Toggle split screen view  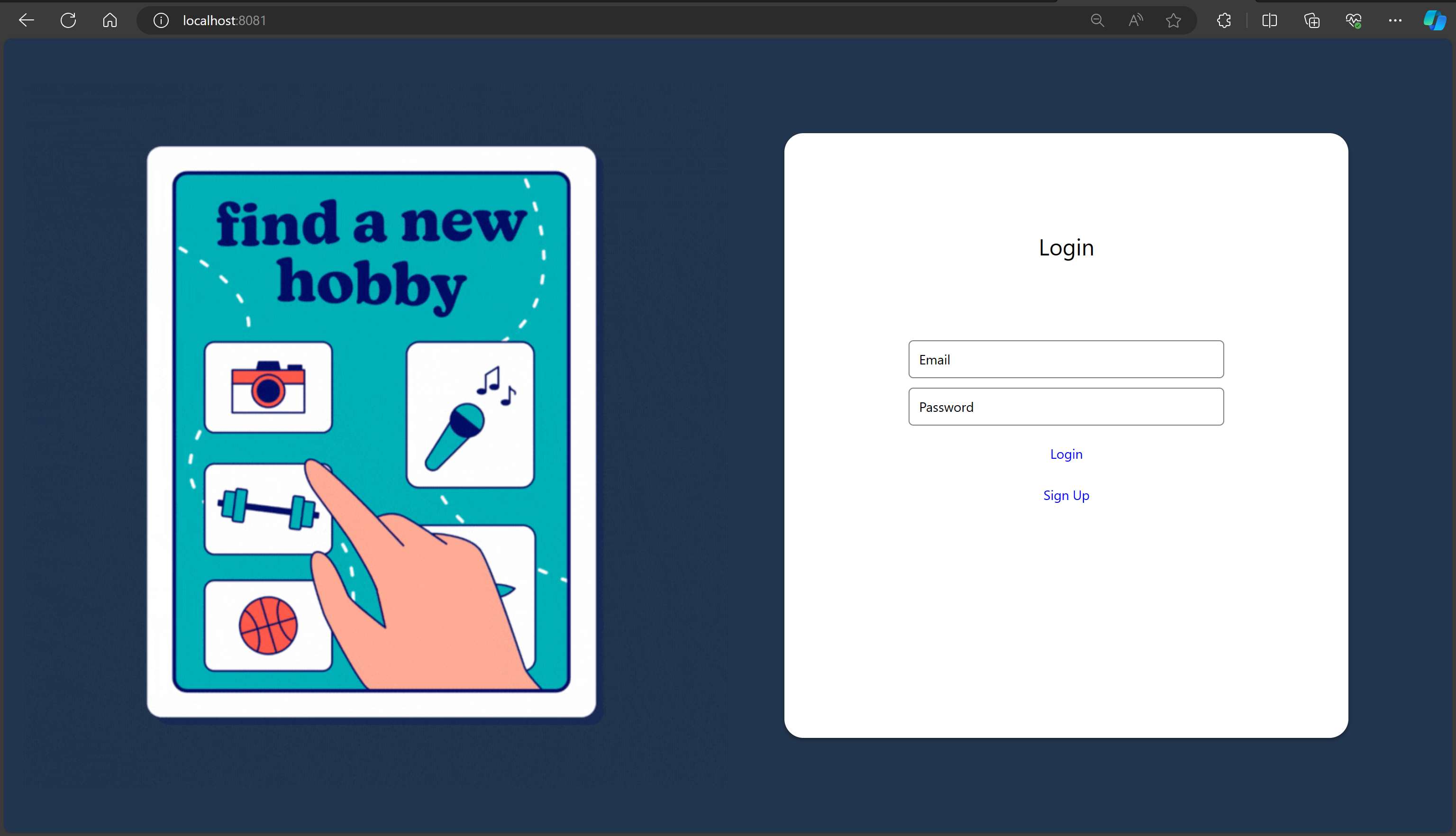[x=1269, y=21]
